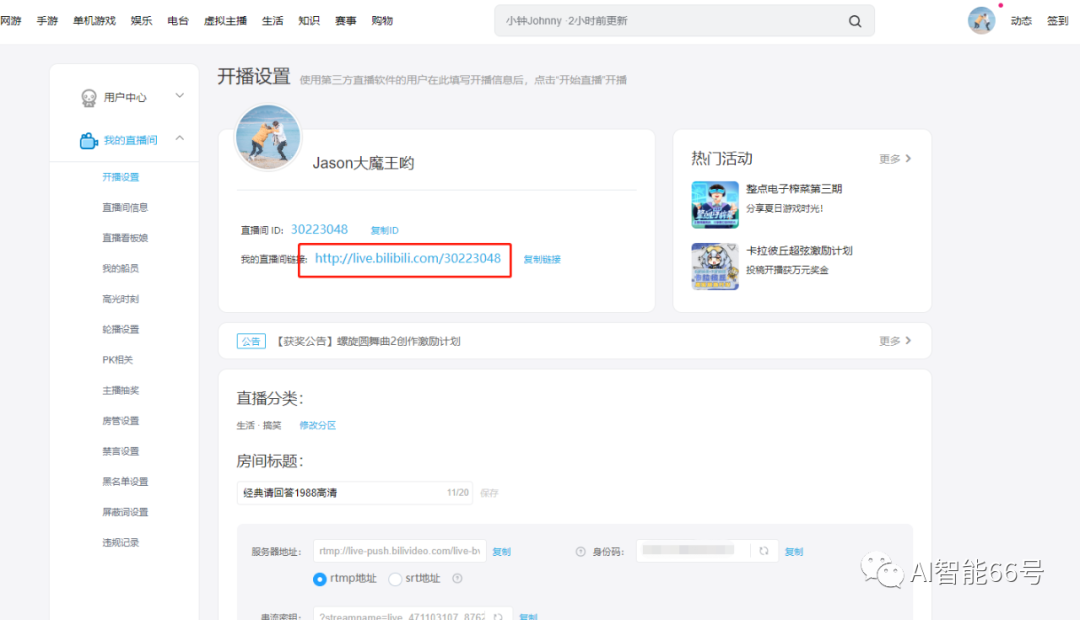Click help icon beside srt地址
The height and width of the screenshot is (620, 1080).
tap(457, 579)
